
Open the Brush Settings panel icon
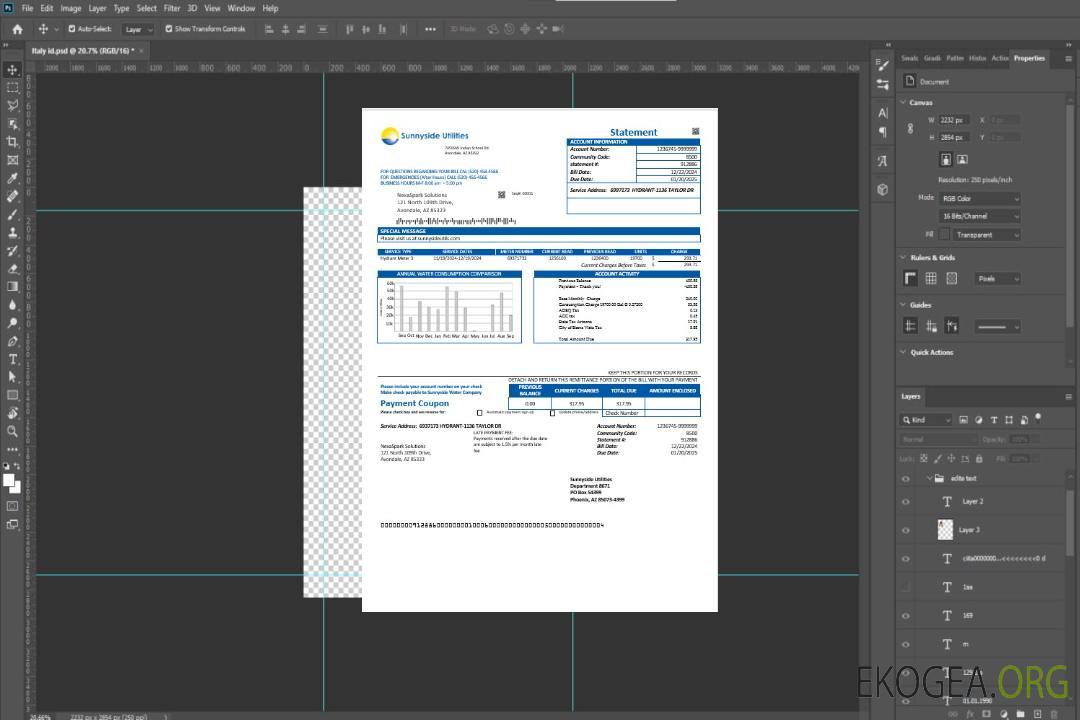(x=883, y=65)
